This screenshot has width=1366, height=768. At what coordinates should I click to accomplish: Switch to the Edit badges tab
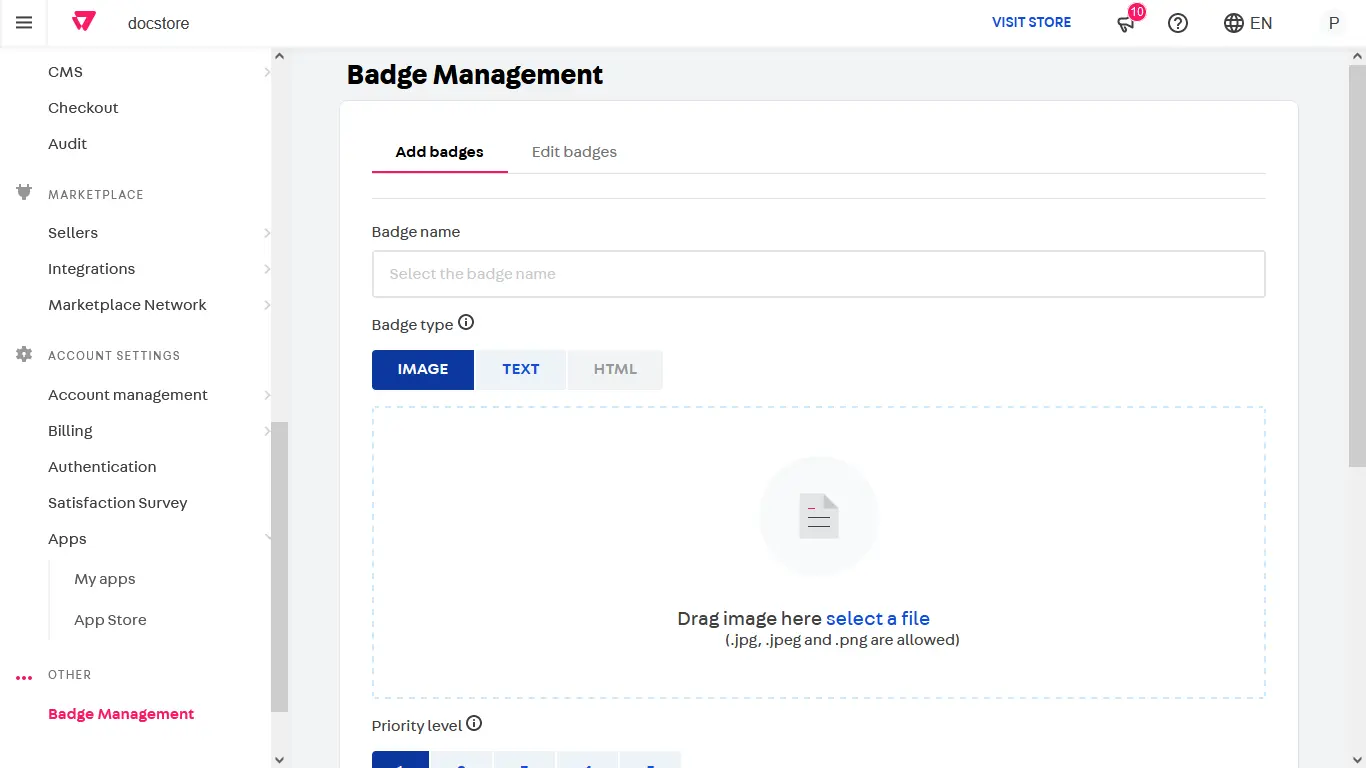(574, 152)
